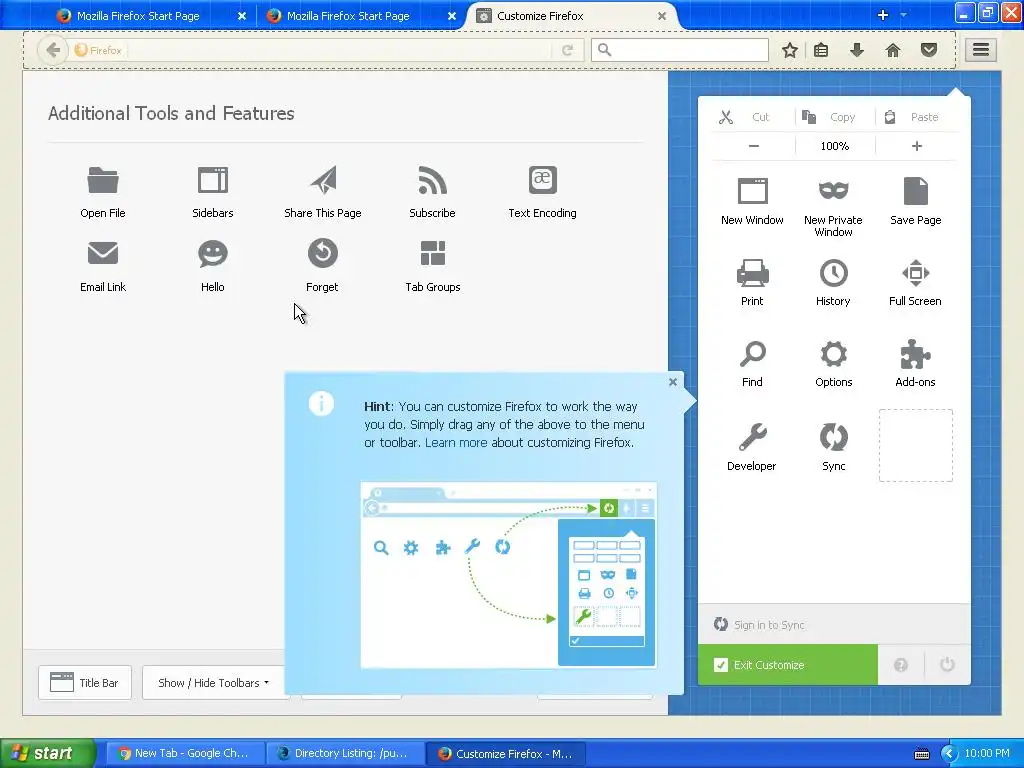Expand Show / Hide Toolbars dropdown
Screen dimensions: 1024x768
(x=214, y=682)
